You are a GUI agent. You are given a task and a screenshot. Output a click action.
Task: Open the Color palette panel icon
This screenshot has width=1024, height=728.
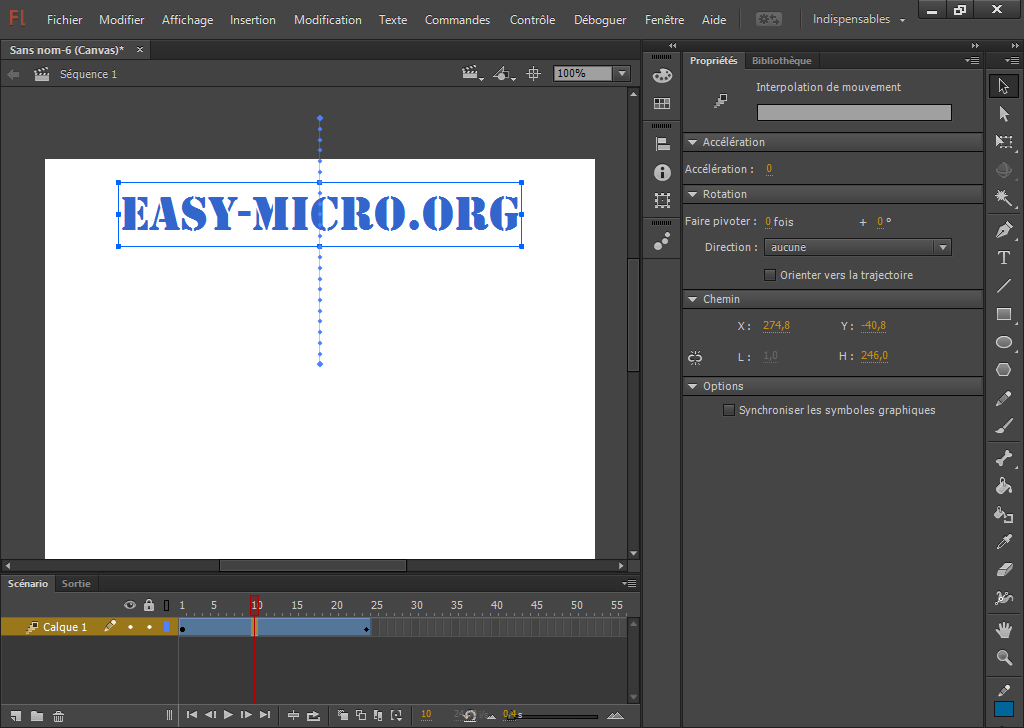click(662, 75)
